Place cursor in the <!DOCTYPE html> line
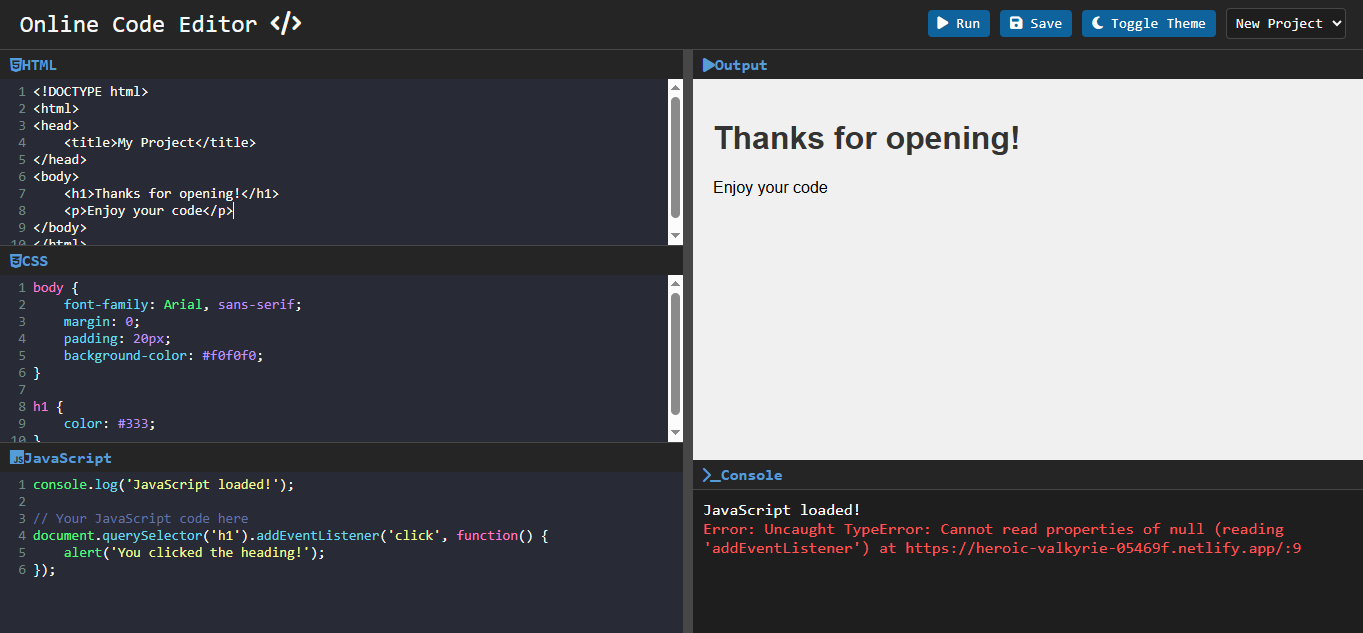This screenshot has height=633, width=1363. coord(90,91)
